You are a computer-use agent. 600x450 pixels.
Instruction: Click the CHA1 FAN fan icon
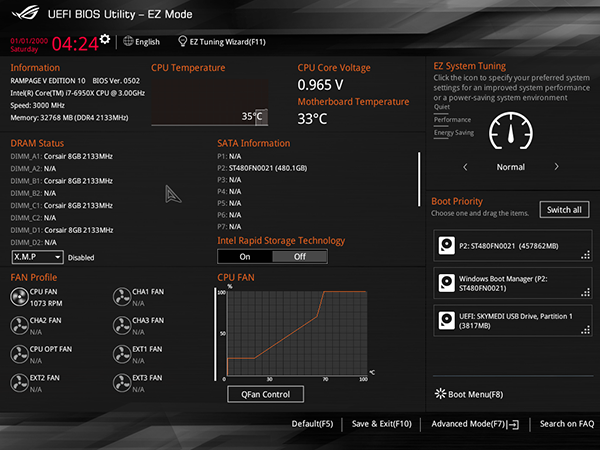click(122, 297)
